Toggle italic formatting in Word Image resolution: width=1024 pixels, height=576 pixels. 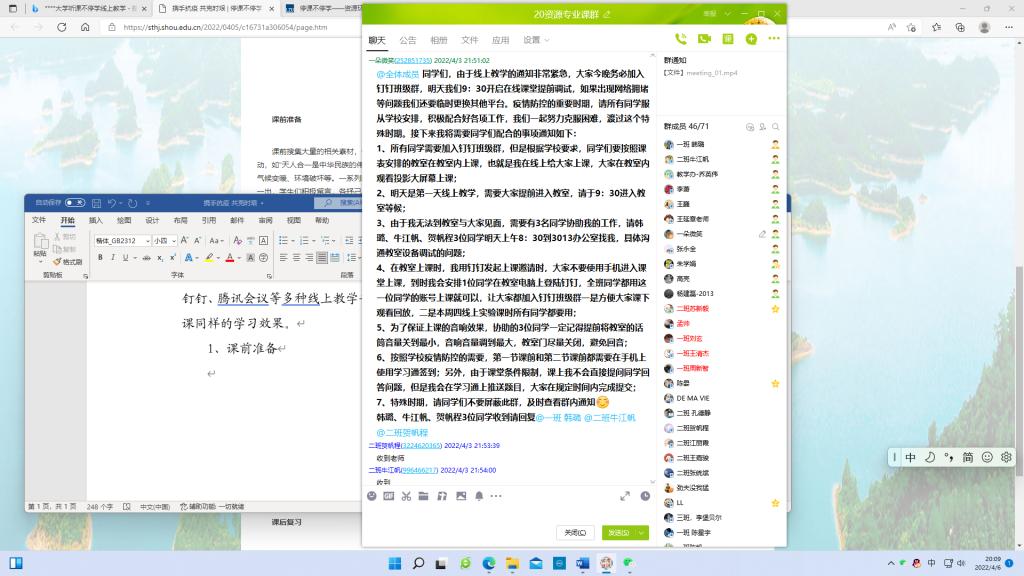[114, 257]
